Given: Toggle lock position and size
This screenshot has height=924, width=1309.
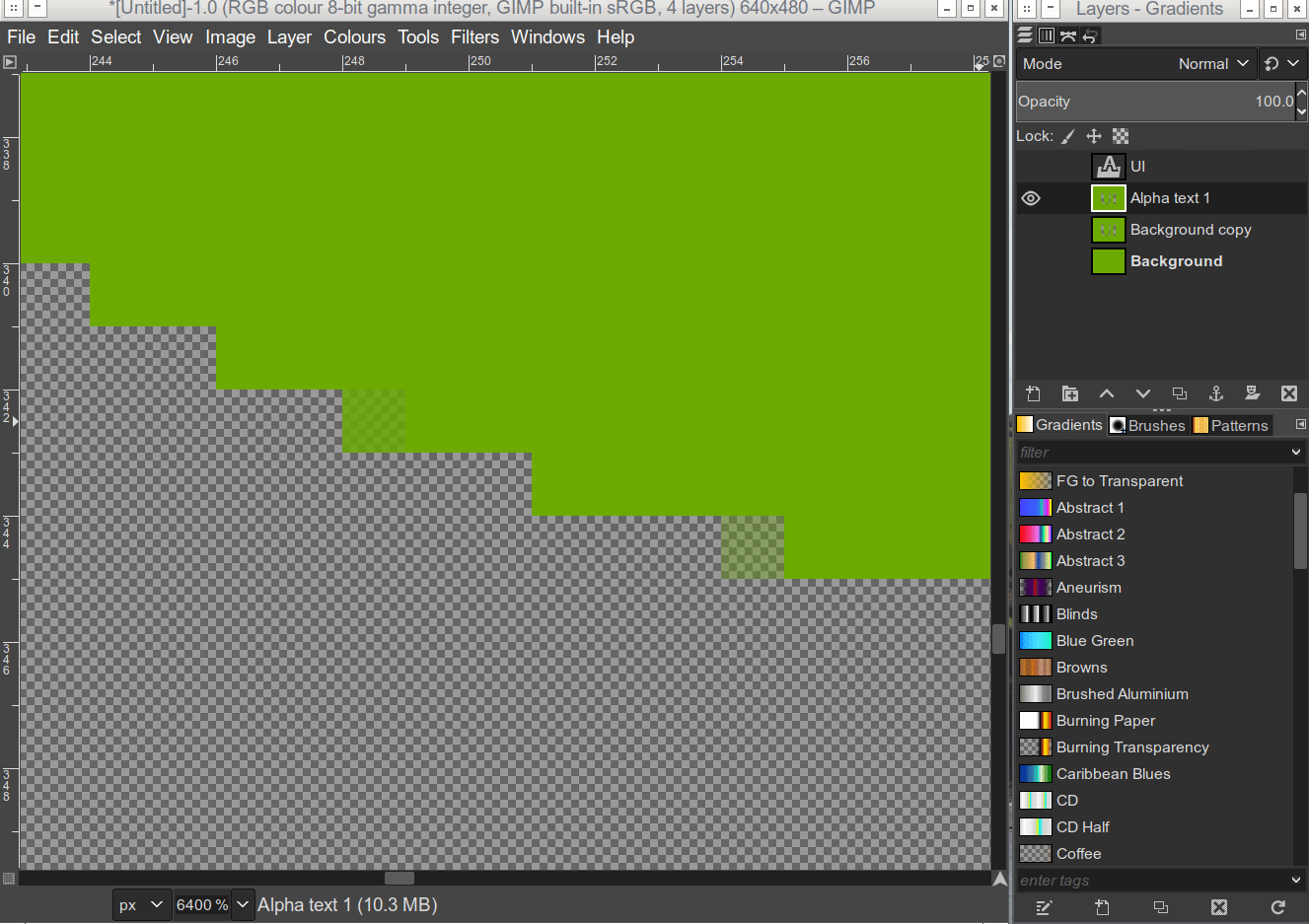Looking at the screenshot, I should (x=1094, y=136).
